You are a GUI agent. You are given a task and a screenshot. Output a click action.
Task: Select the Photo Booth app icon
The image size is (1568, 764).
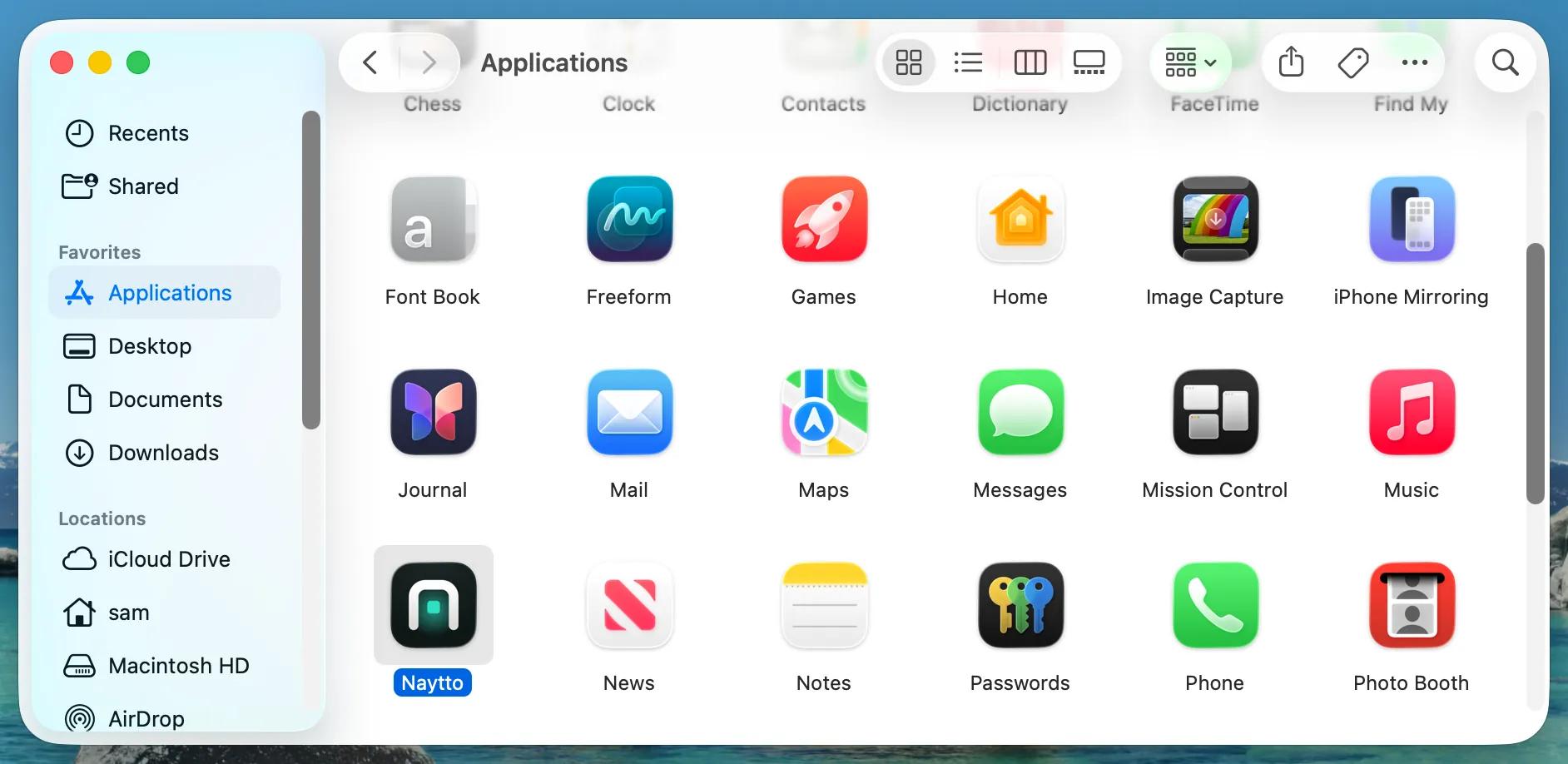pos(1412,605)
